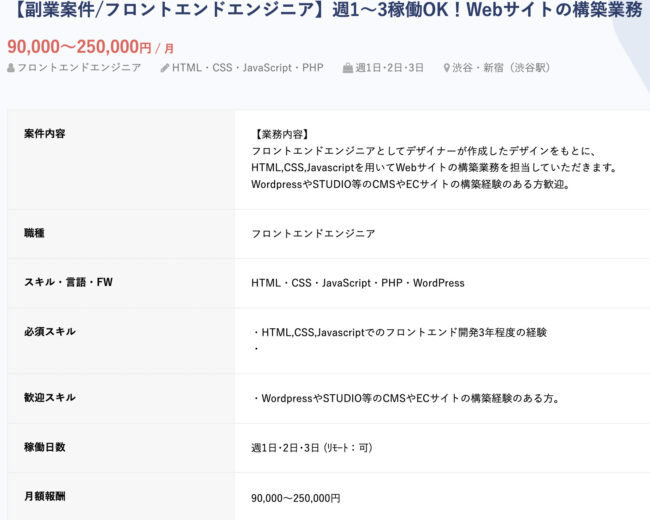Click the pencil icon beside HTML・CSS
The height and width of the screenshot is (520, 650).
point(165,68)
